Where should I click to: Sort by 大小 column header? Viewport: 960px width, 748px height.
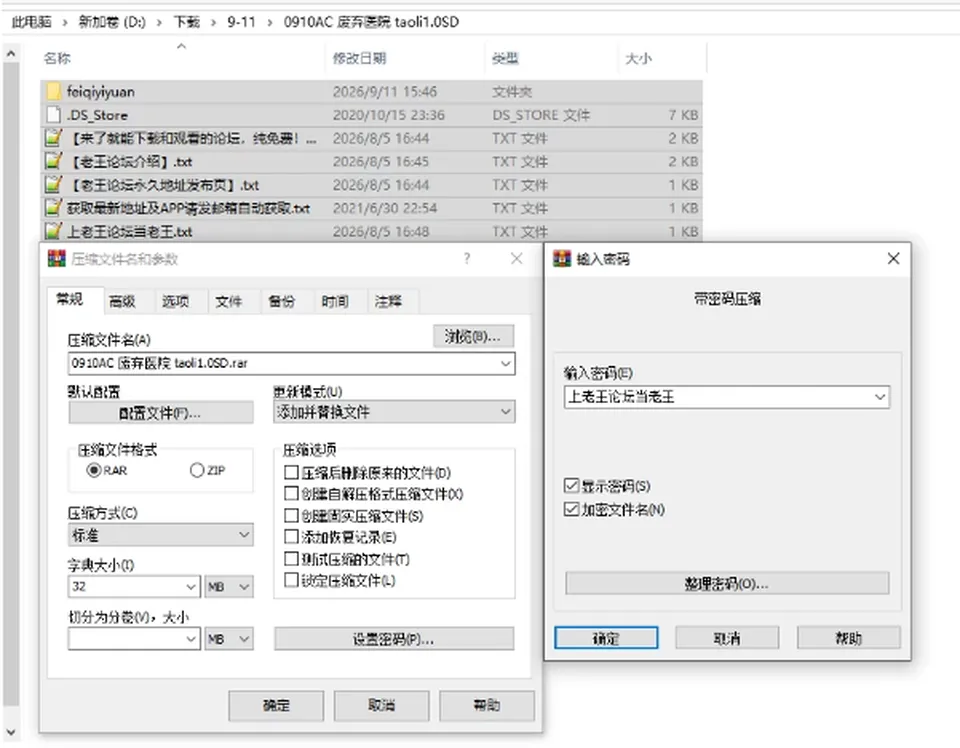coord(638,58)
